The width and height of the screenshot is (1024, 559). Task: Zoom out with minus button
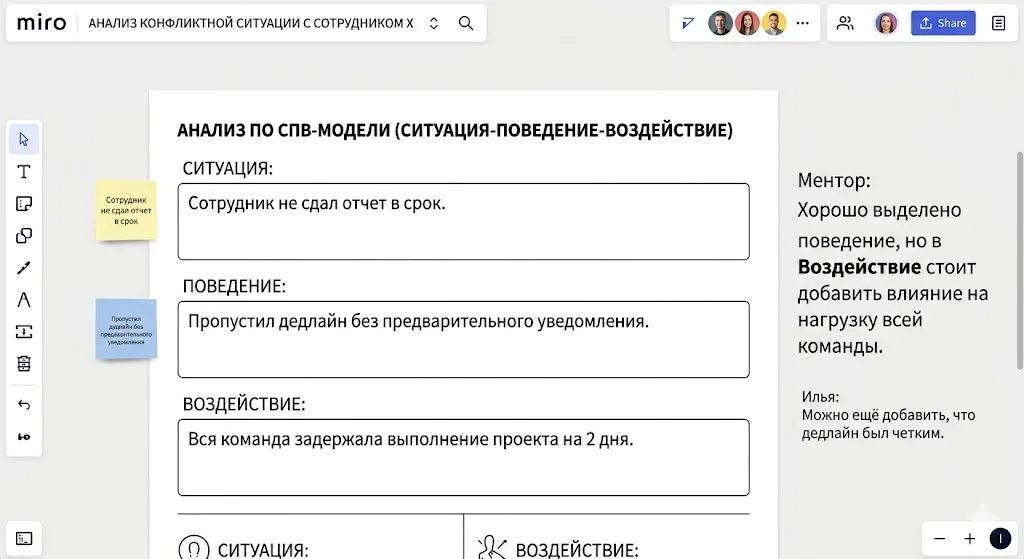[940, 539]
